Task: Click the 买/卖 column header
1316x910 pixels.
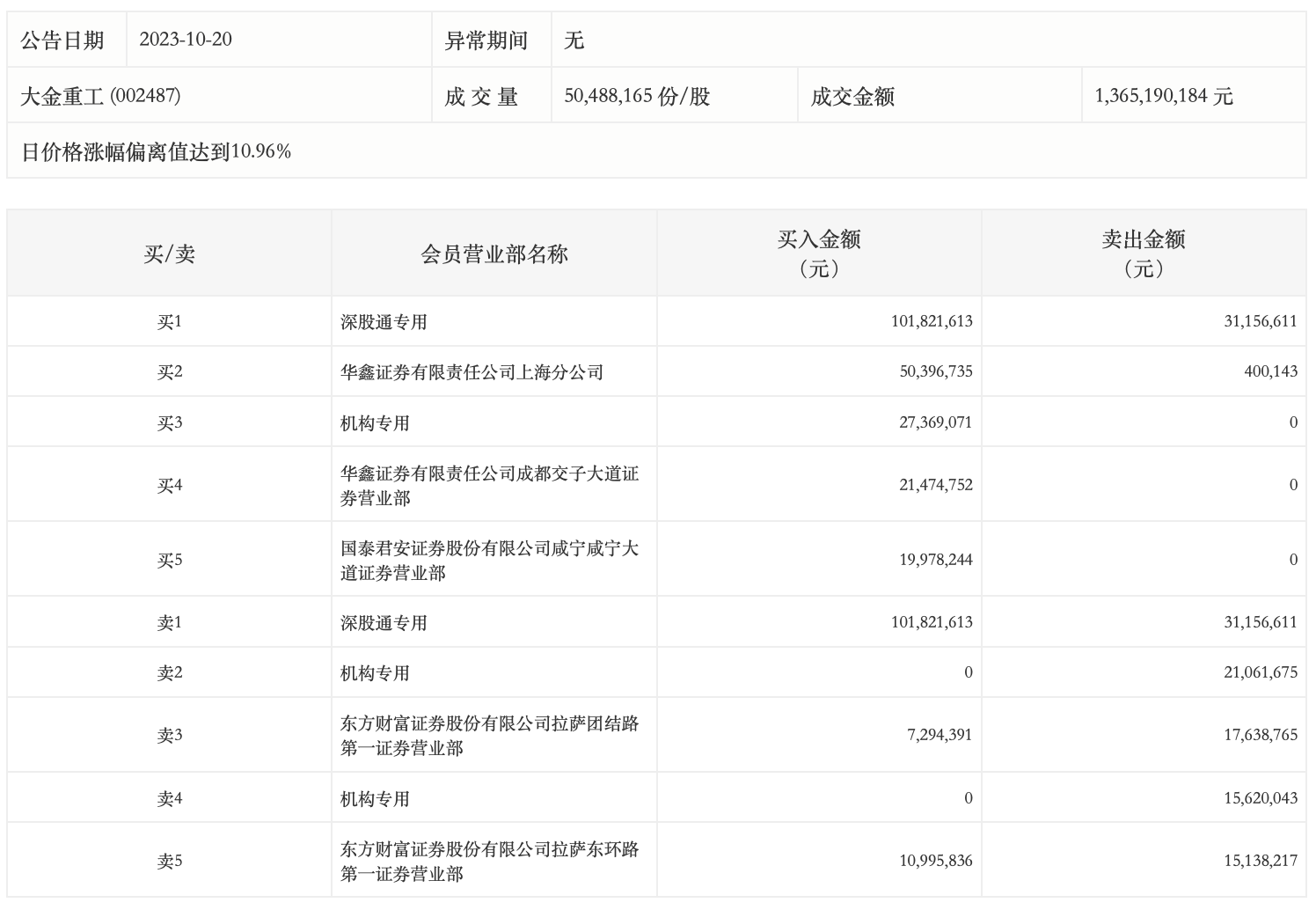Action: click(169, 254)
